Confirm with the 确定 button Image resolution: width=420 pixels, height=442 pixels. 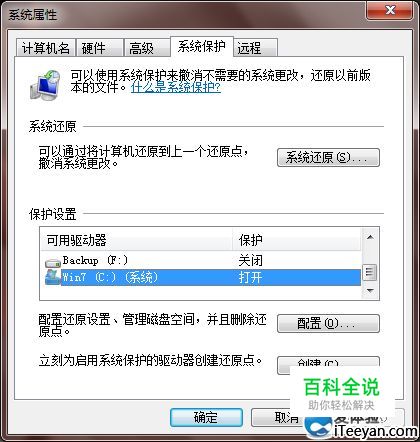(206, 417)
